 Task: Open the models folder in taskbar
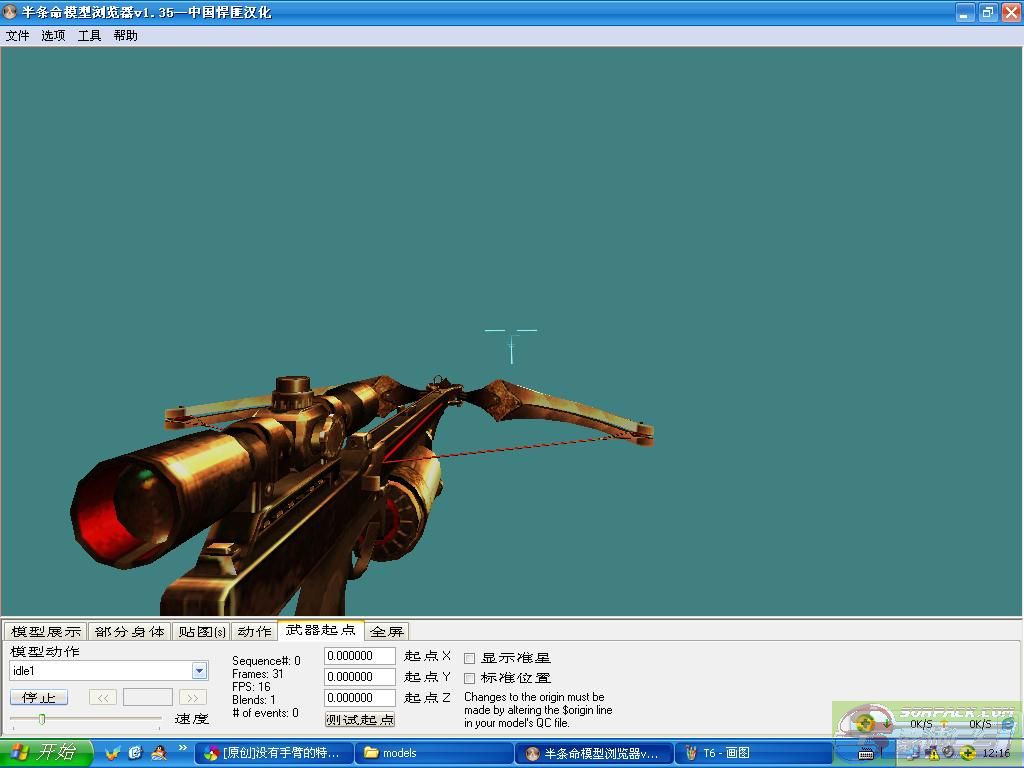432,753
